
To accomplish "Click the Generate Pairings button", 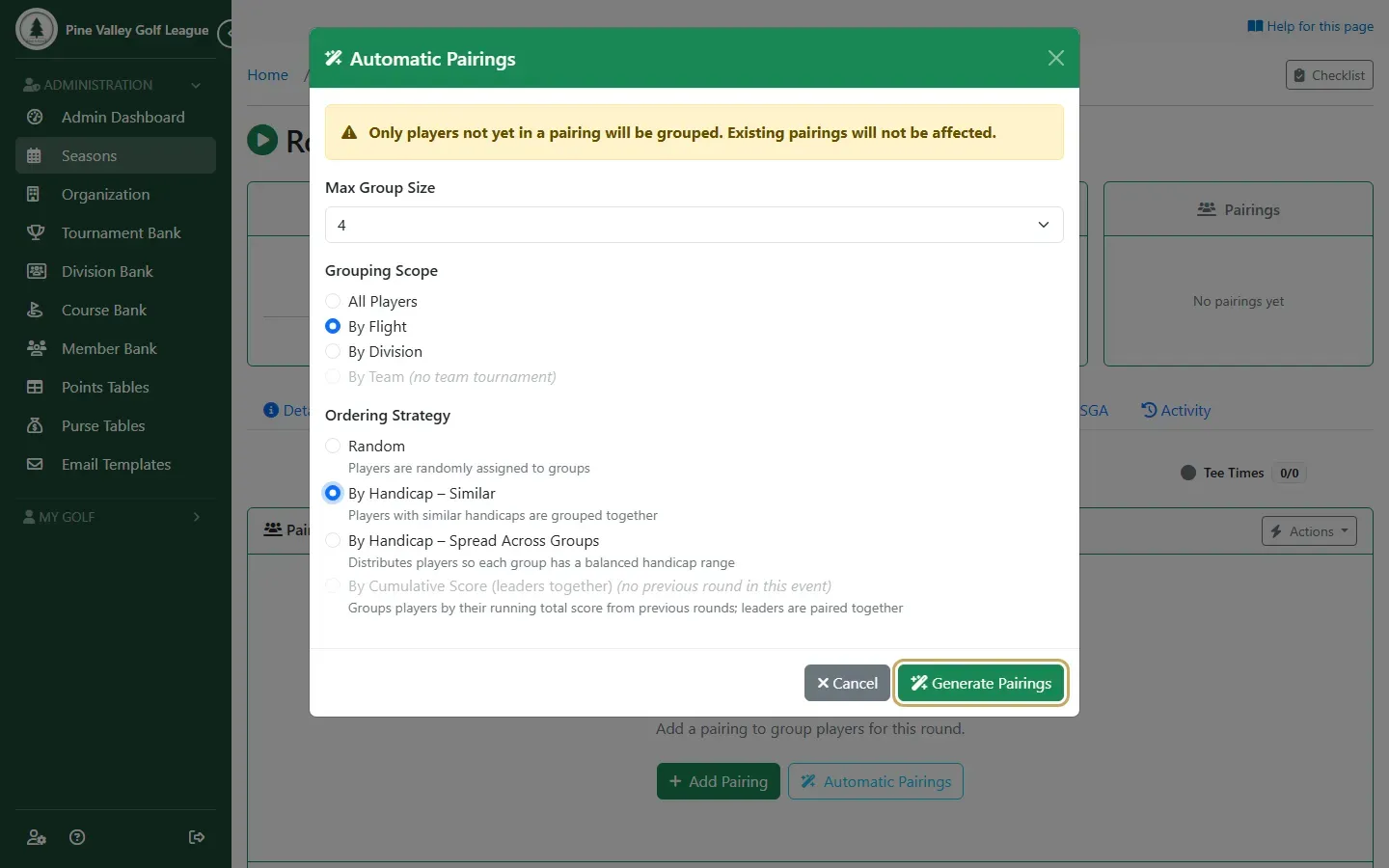I will 981,683.
